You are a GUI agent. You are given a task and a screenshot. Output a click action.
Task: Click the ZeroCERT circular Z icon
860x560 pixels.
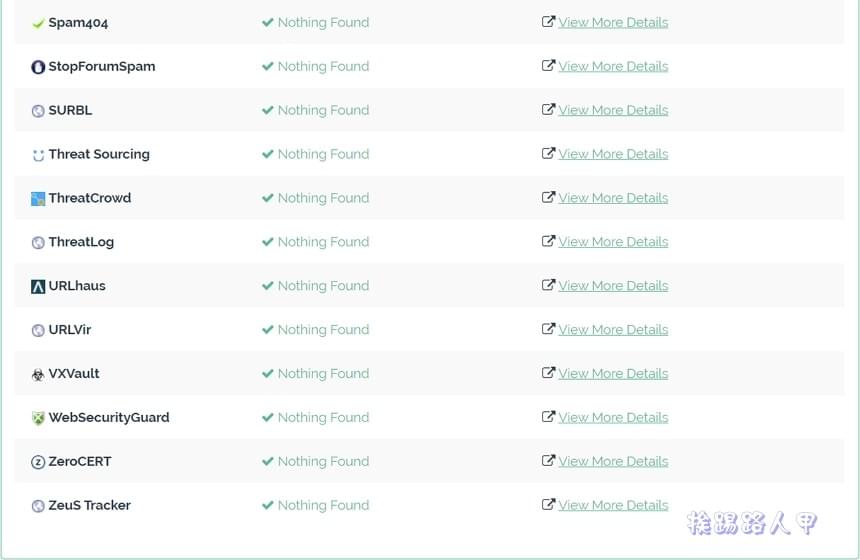click(x=38, y=462)
